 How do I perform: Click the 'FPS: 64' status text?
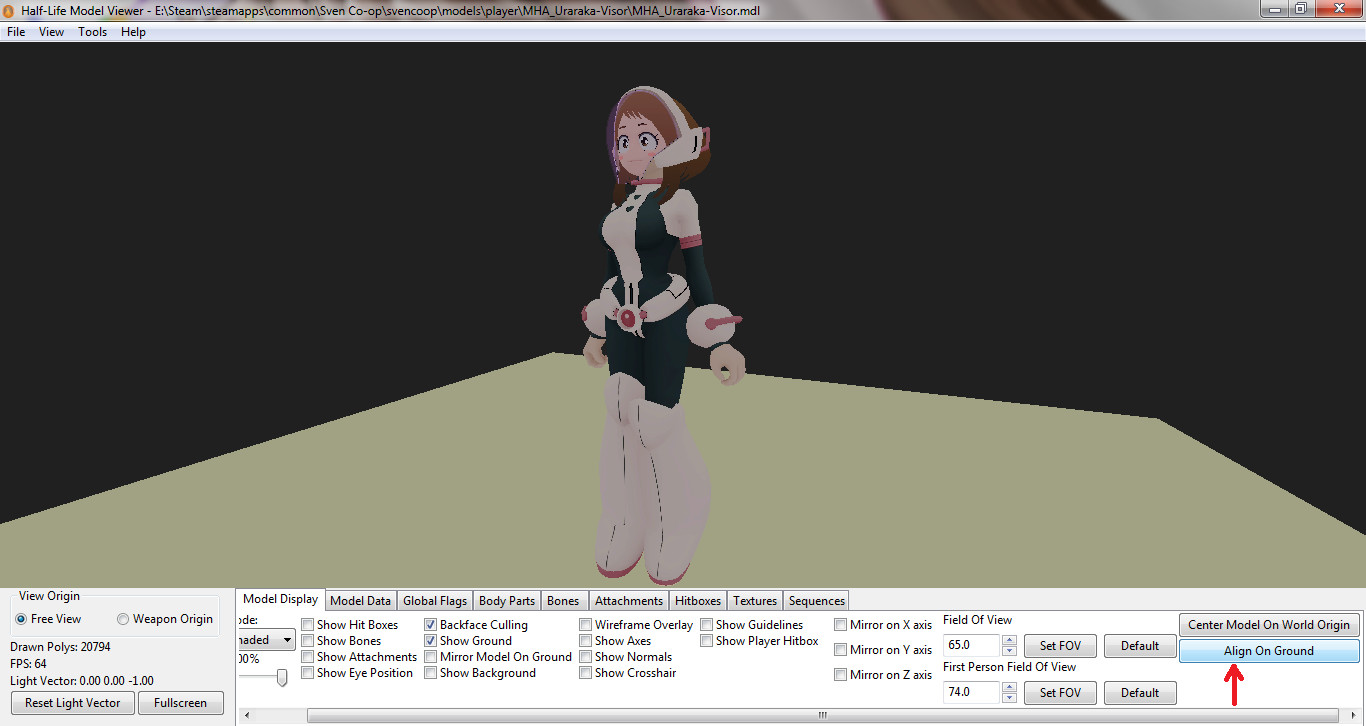click(28, 664)
